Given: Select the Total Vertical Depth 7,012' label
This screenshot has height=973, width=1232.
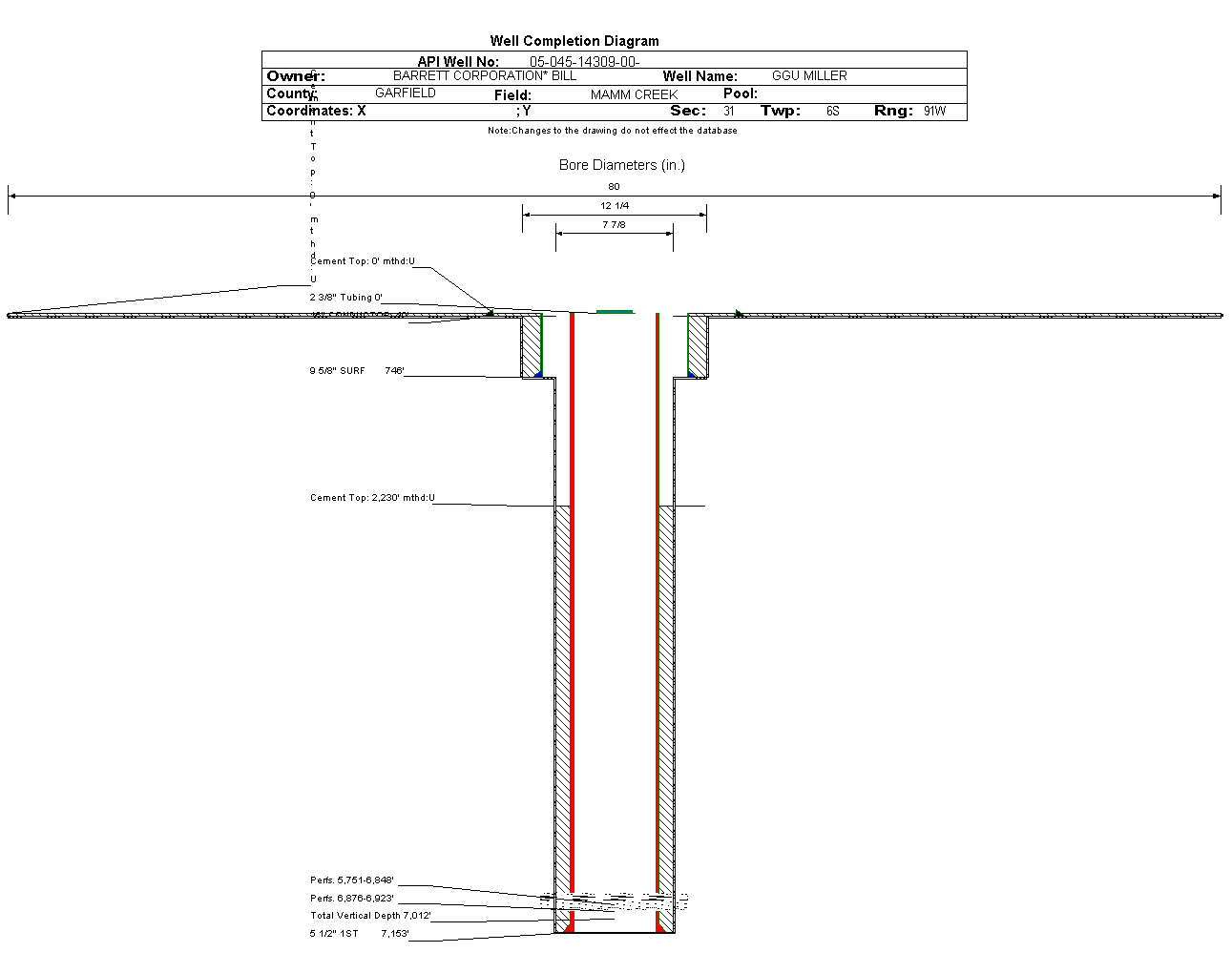Looking at the screenshot, I should click(370, 916).
